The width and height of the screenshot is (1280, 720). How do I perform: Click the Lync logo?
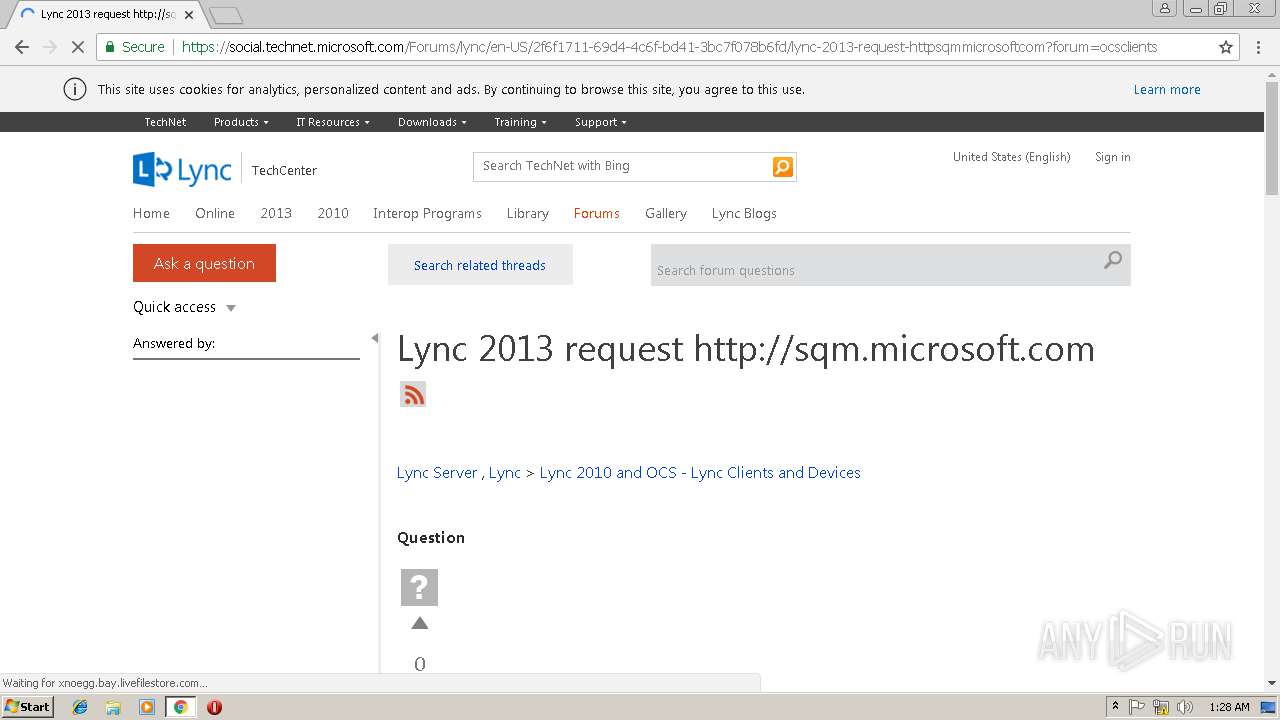[182, 170]
